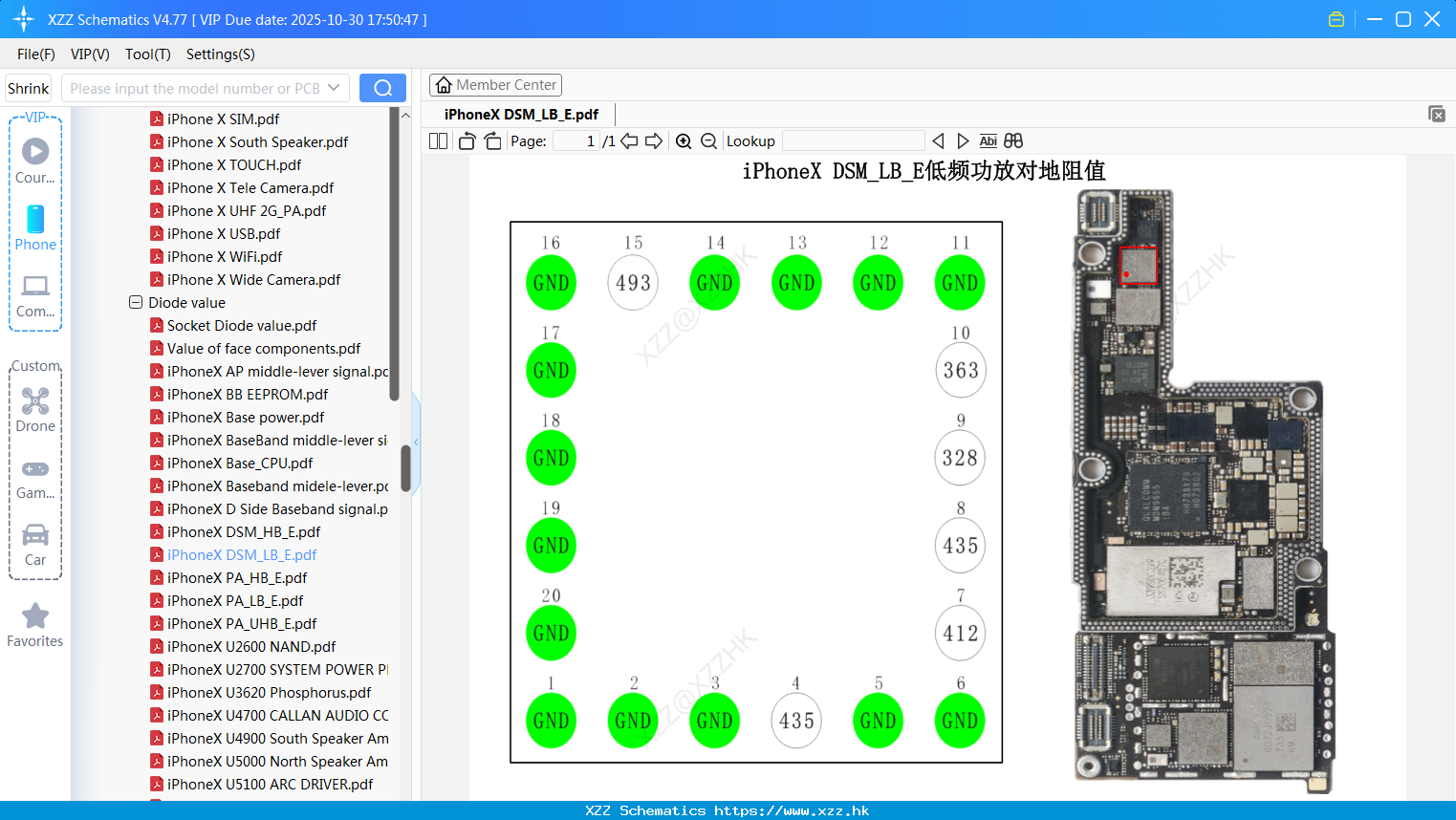Open Value of face components.pdf
This screenshot has width=1456, height=820.
point(264,348)
